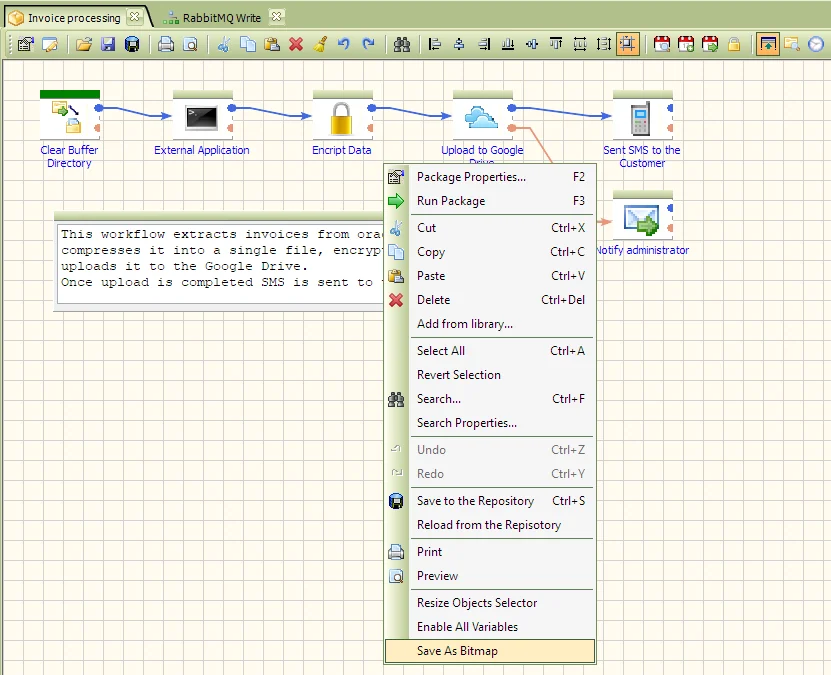Click the scissors cut toolbar icon

(x=224, y=44)
